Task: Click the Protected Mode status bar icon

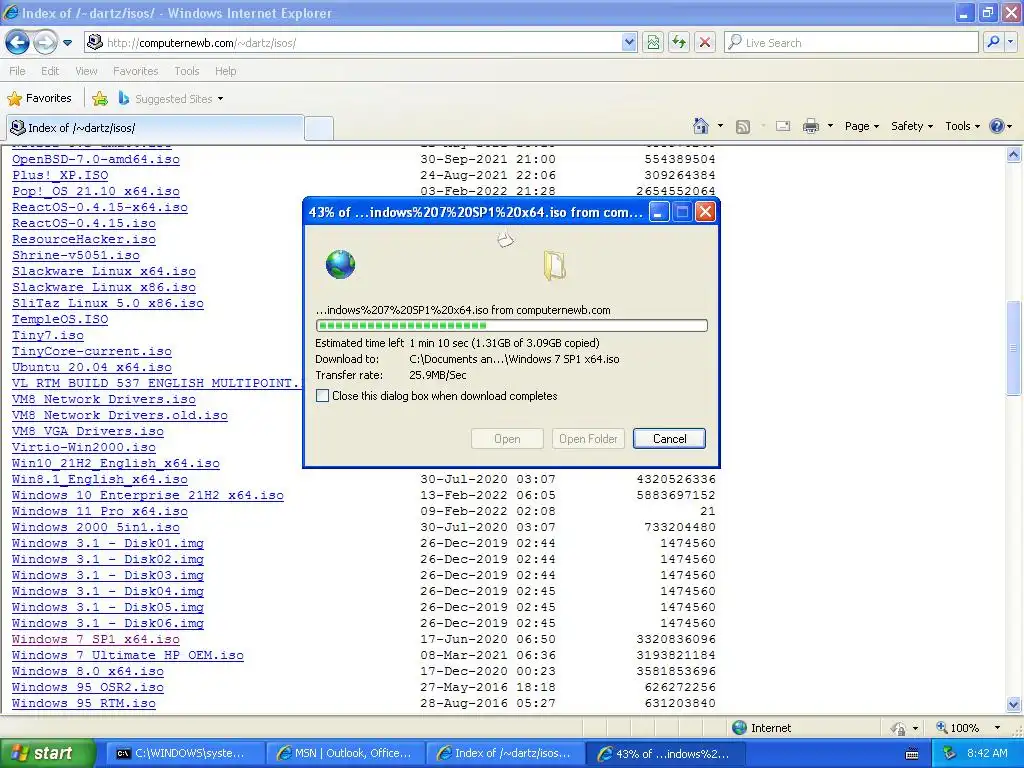Action: pos(899,728)
